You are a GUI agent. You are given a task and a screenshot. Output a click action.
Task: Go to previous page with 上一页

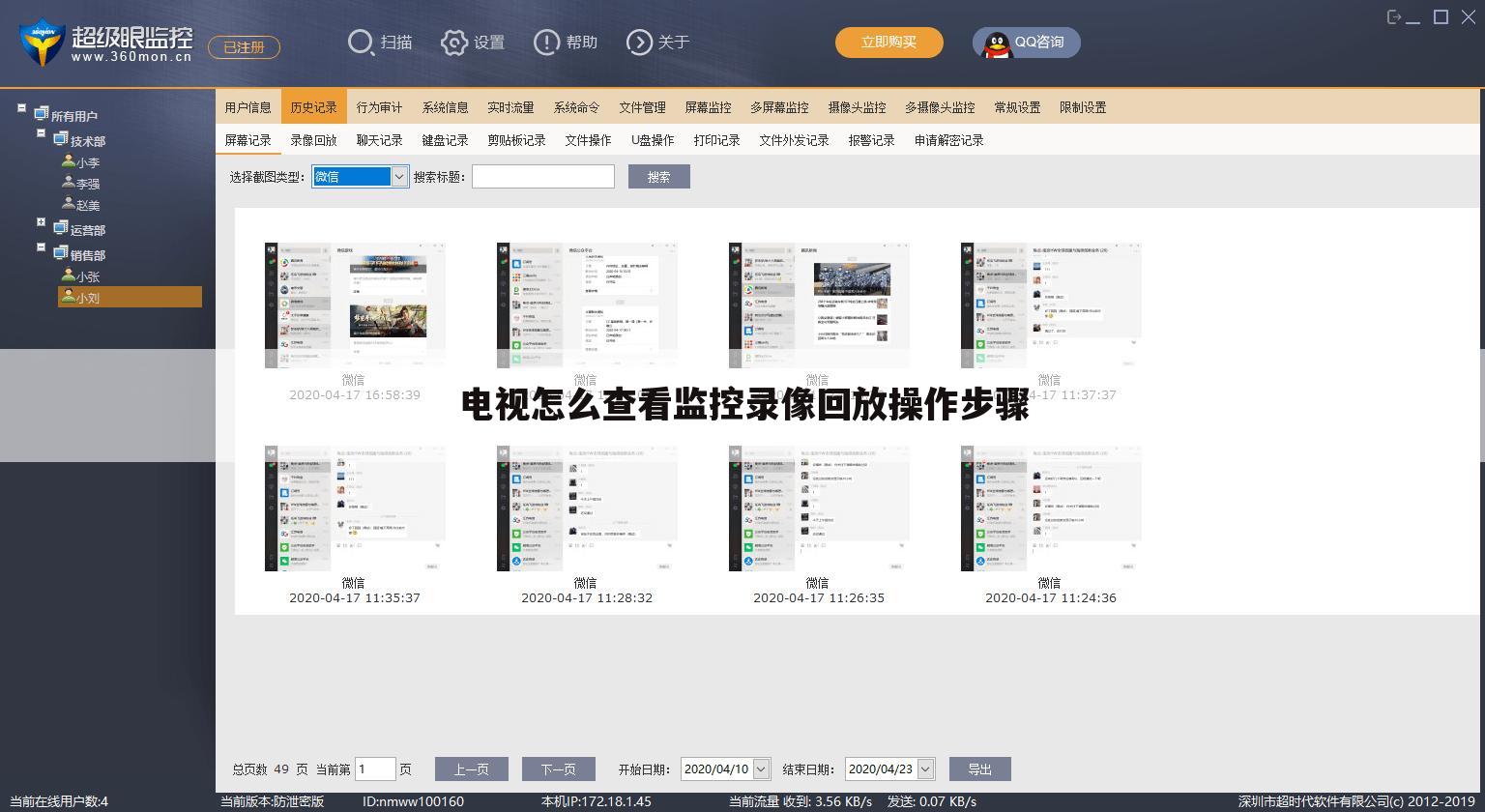click(472, 769)
